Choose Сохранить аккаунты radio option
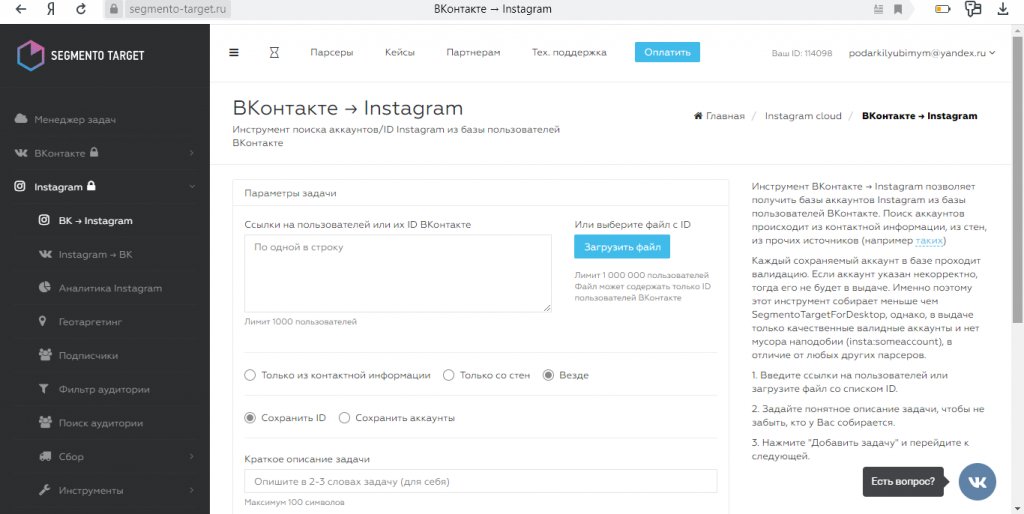 344,418
